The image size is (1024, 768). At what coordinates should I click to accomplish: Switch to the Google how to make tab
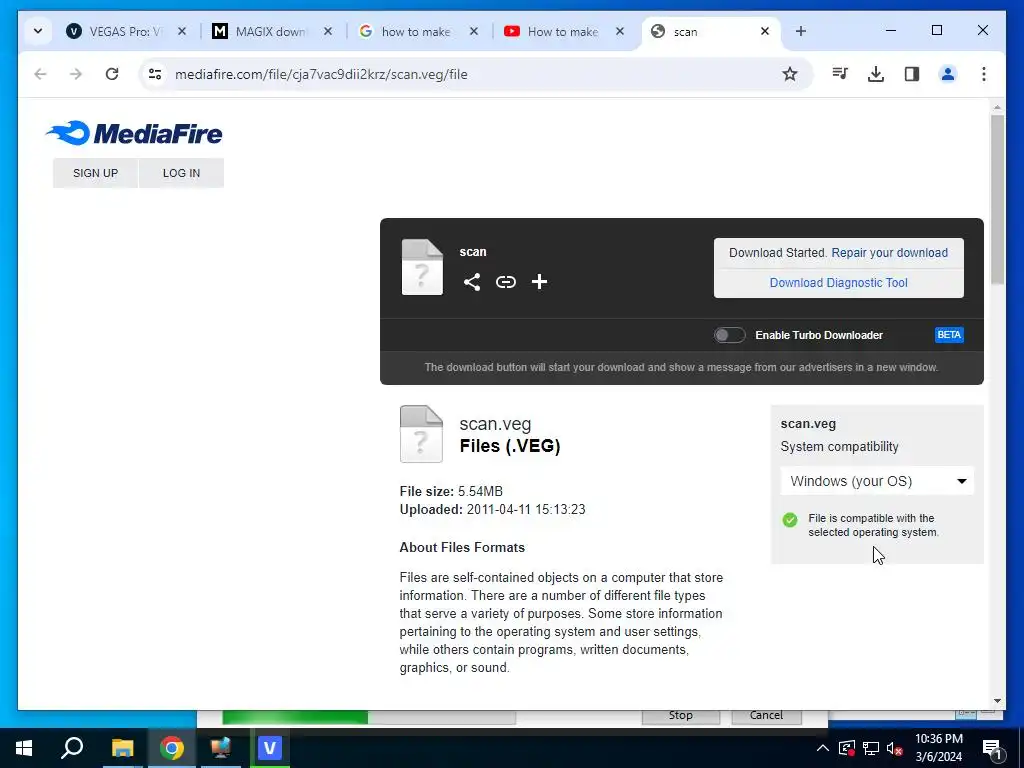click(x=418, y=31)
